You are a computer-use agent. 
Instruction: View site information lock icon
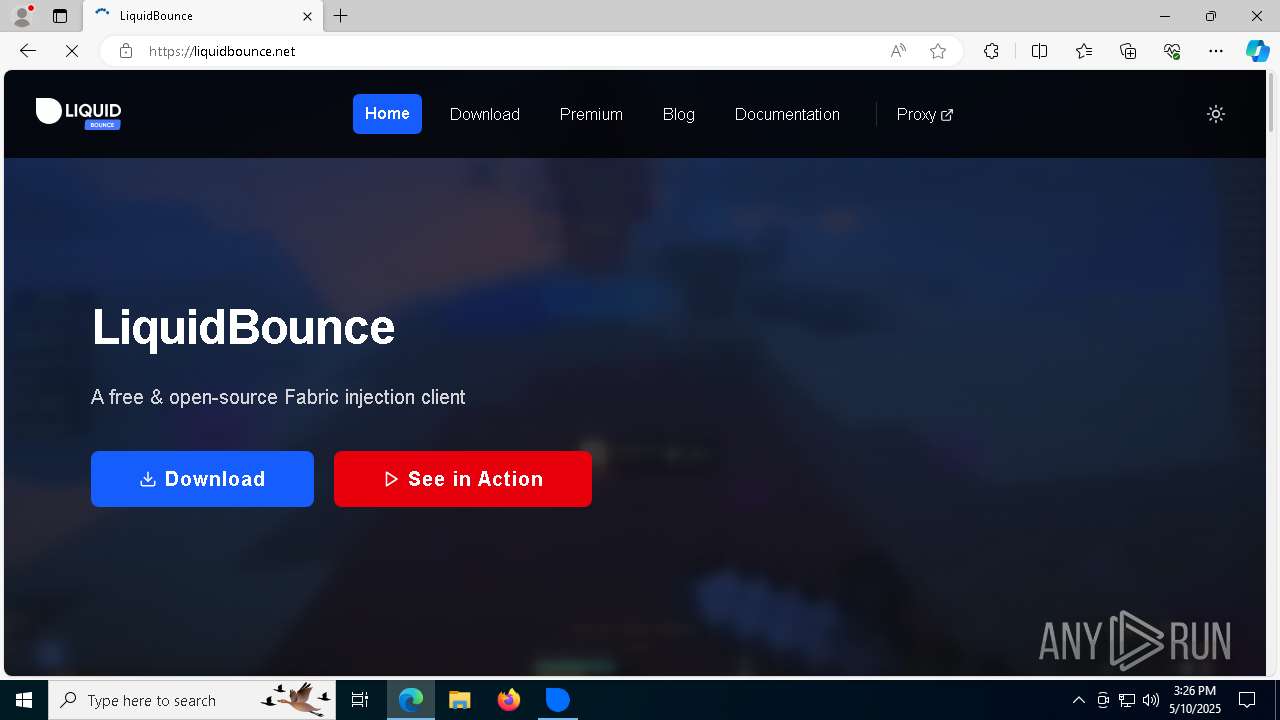pyautogui.click(x=126, y=51)
